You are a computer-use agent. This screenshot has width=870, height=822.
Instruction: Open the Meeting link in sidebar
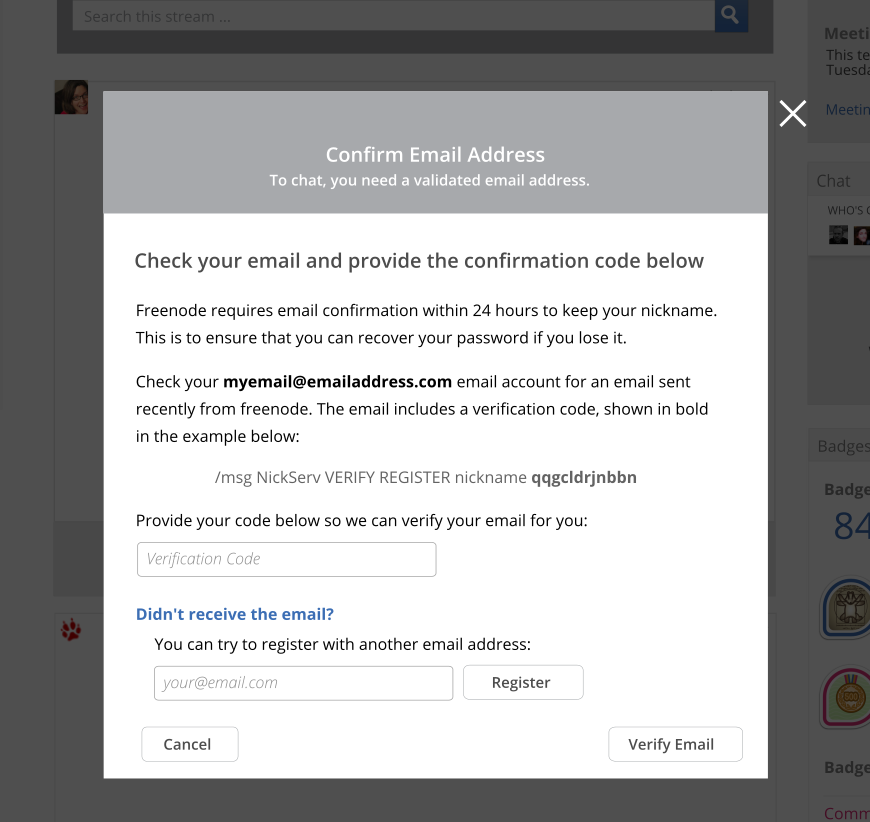click(847, 109)
